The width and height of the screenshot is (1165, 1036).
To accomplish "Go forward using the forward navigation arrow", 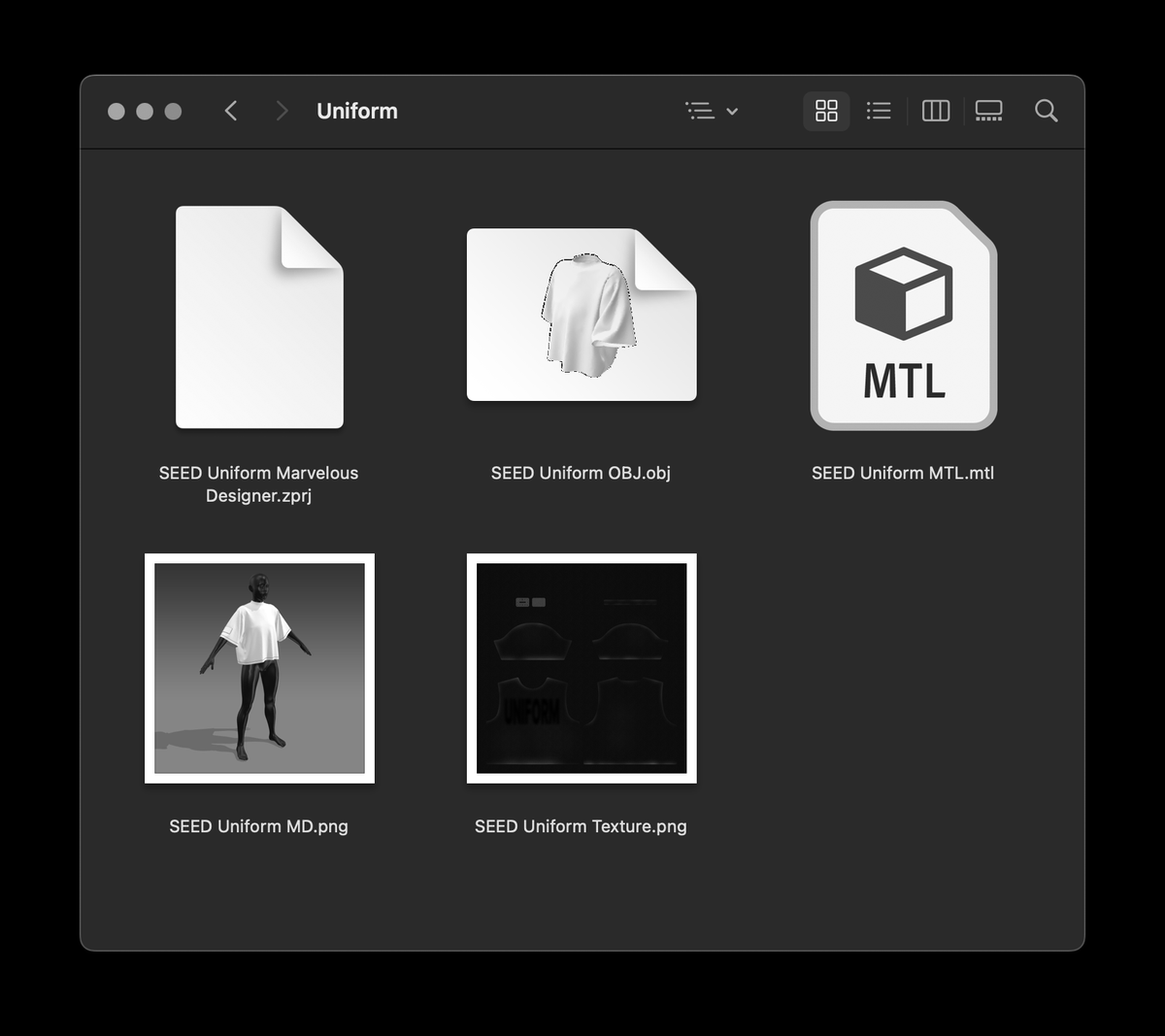I will tap(282, 111).
